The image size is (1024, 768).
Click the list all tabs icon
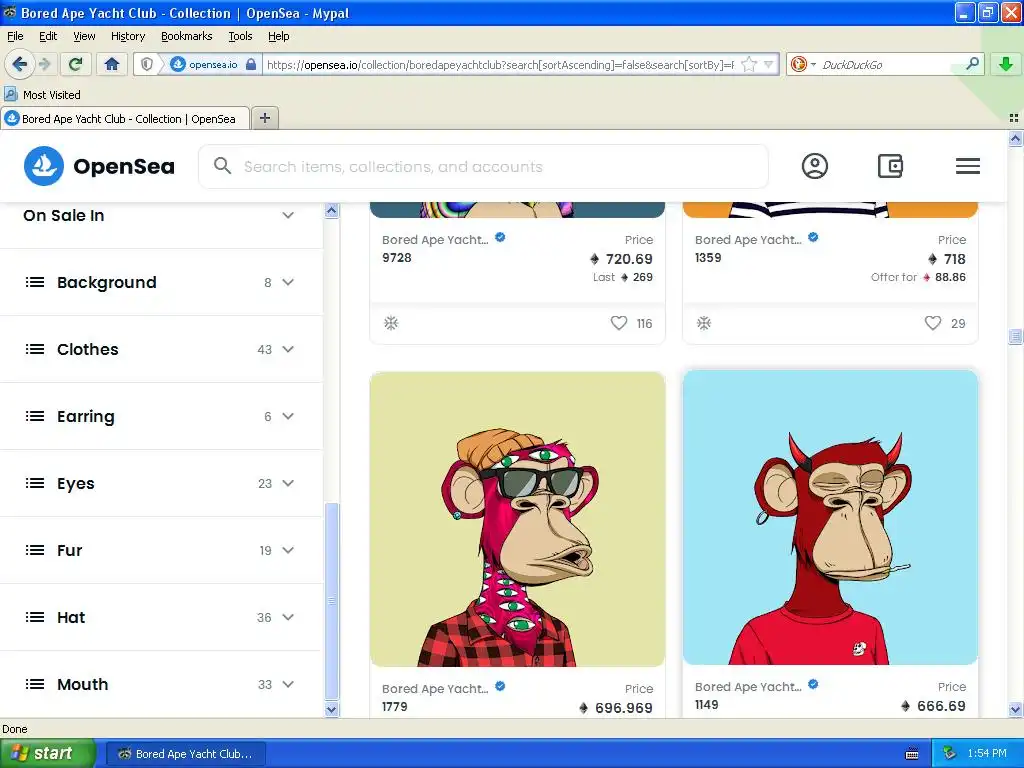coord(1014,118)
